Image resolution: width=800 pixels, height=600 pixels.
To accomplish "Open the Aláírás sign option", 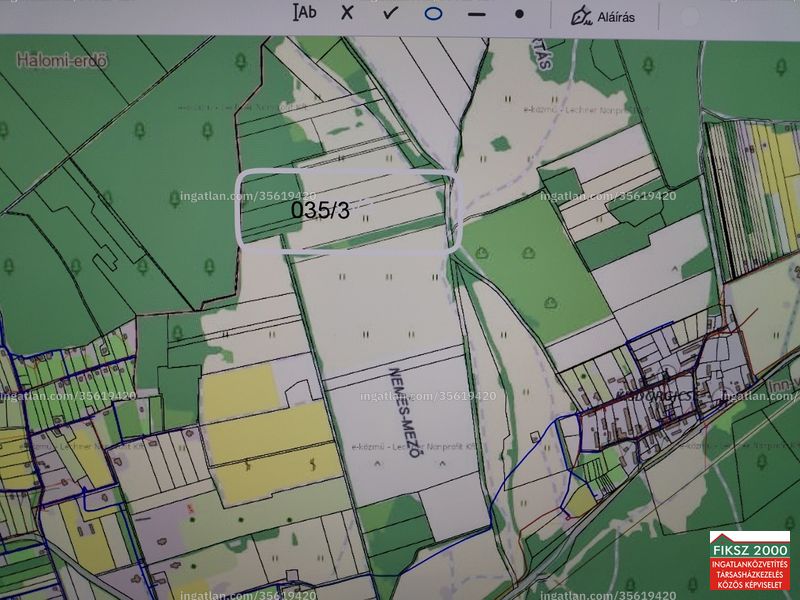I will click(616, 17).
